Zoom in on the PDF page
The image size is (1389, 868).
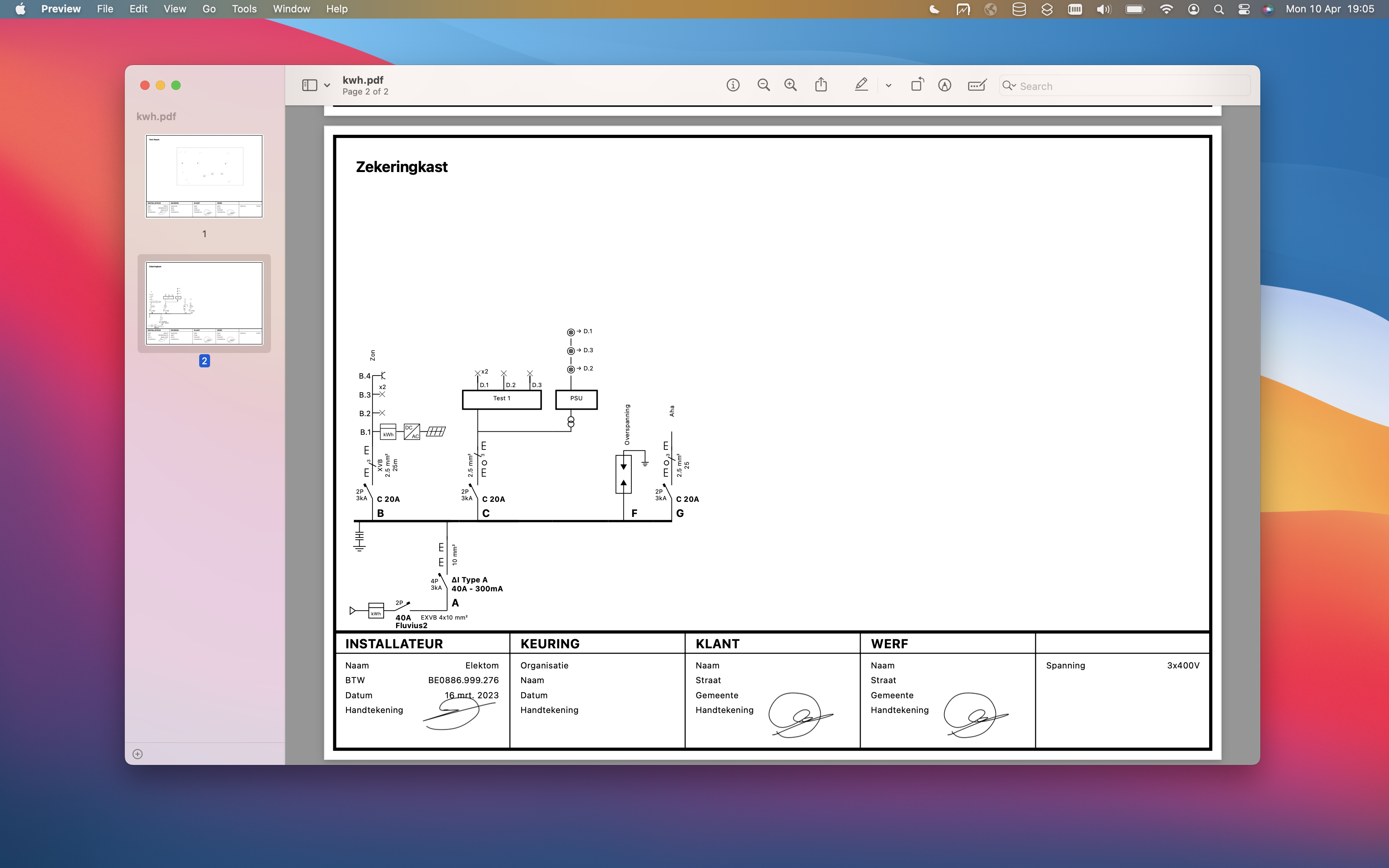tap(791, 86)
